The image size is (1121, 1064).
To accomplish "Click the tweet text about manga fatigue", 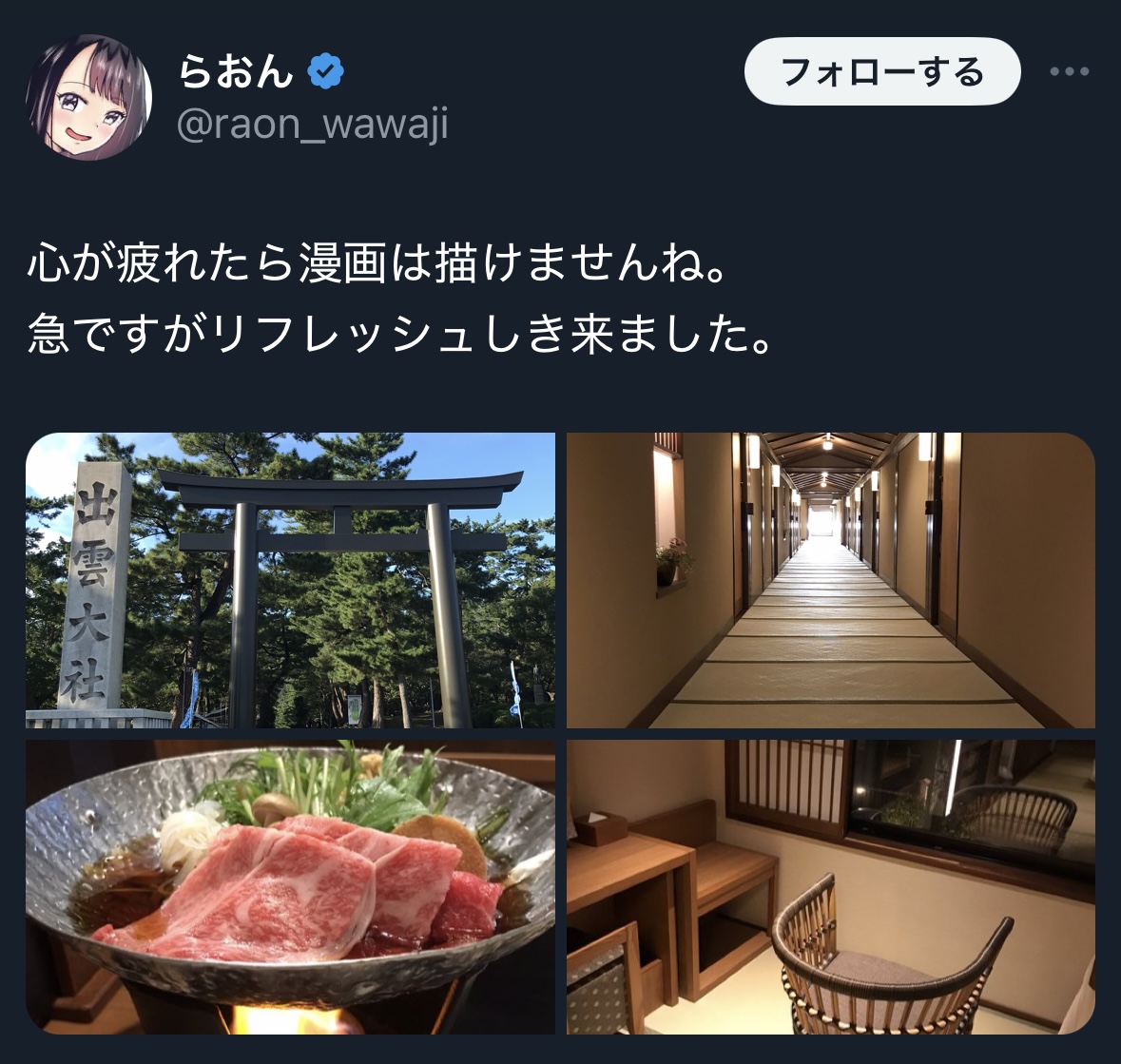I will [x=377, y=263].
